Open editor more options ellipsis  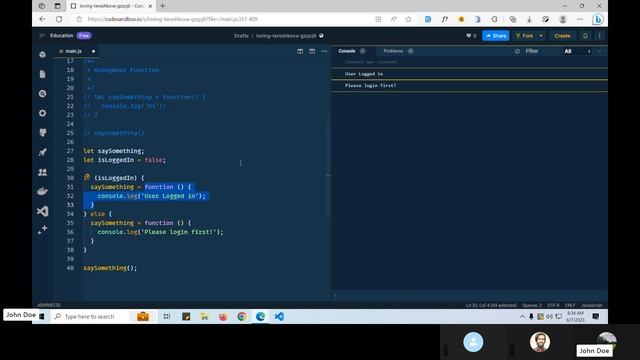324,51
